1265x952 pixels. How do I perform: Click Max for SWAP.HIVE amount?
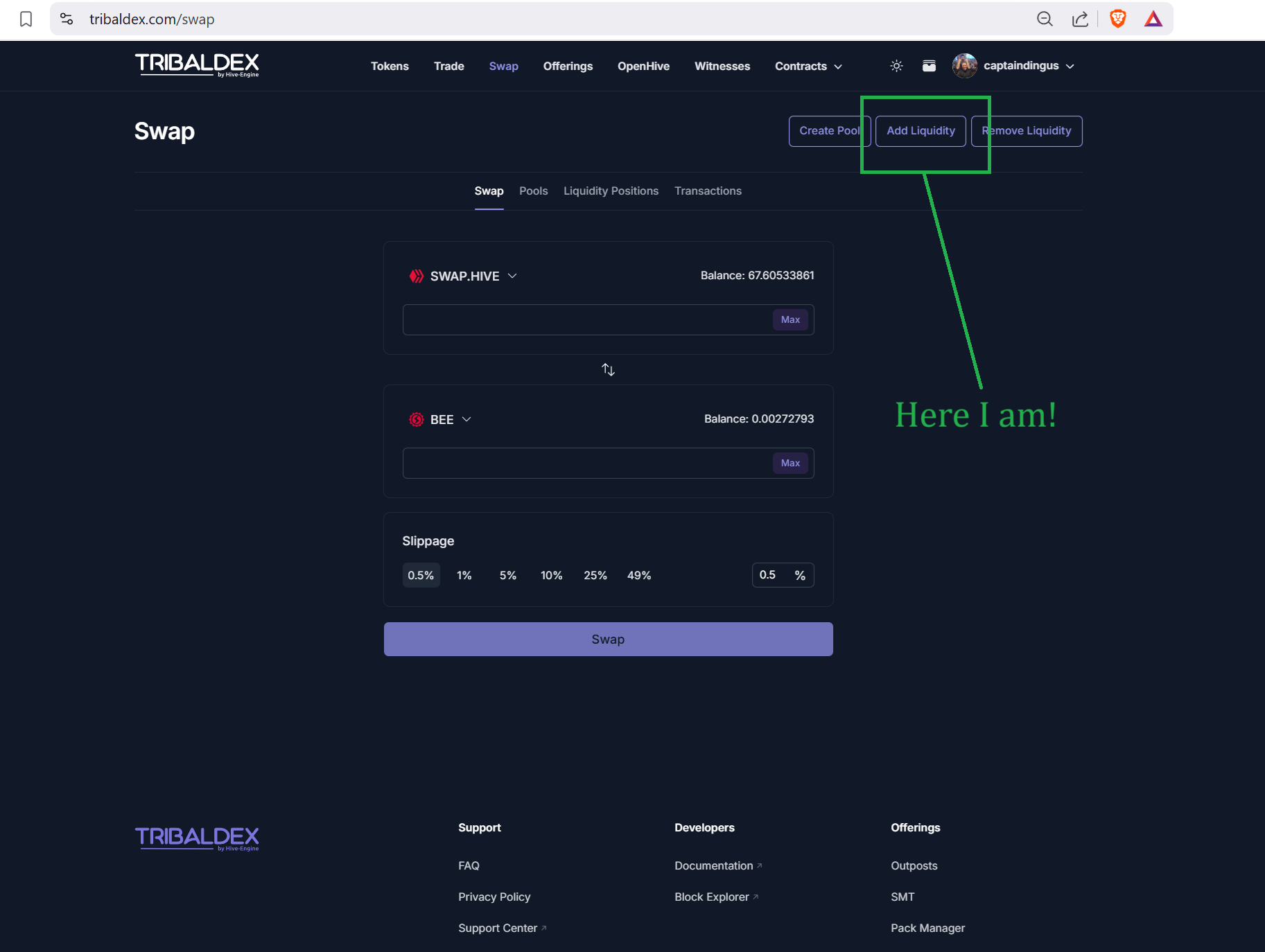[790, 319]
